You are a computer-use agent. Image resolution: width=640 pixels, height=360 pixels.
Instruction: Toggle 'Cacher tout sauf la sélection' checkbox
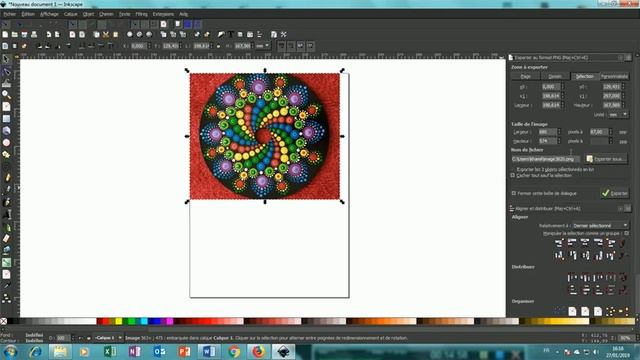tap(513, 176)
